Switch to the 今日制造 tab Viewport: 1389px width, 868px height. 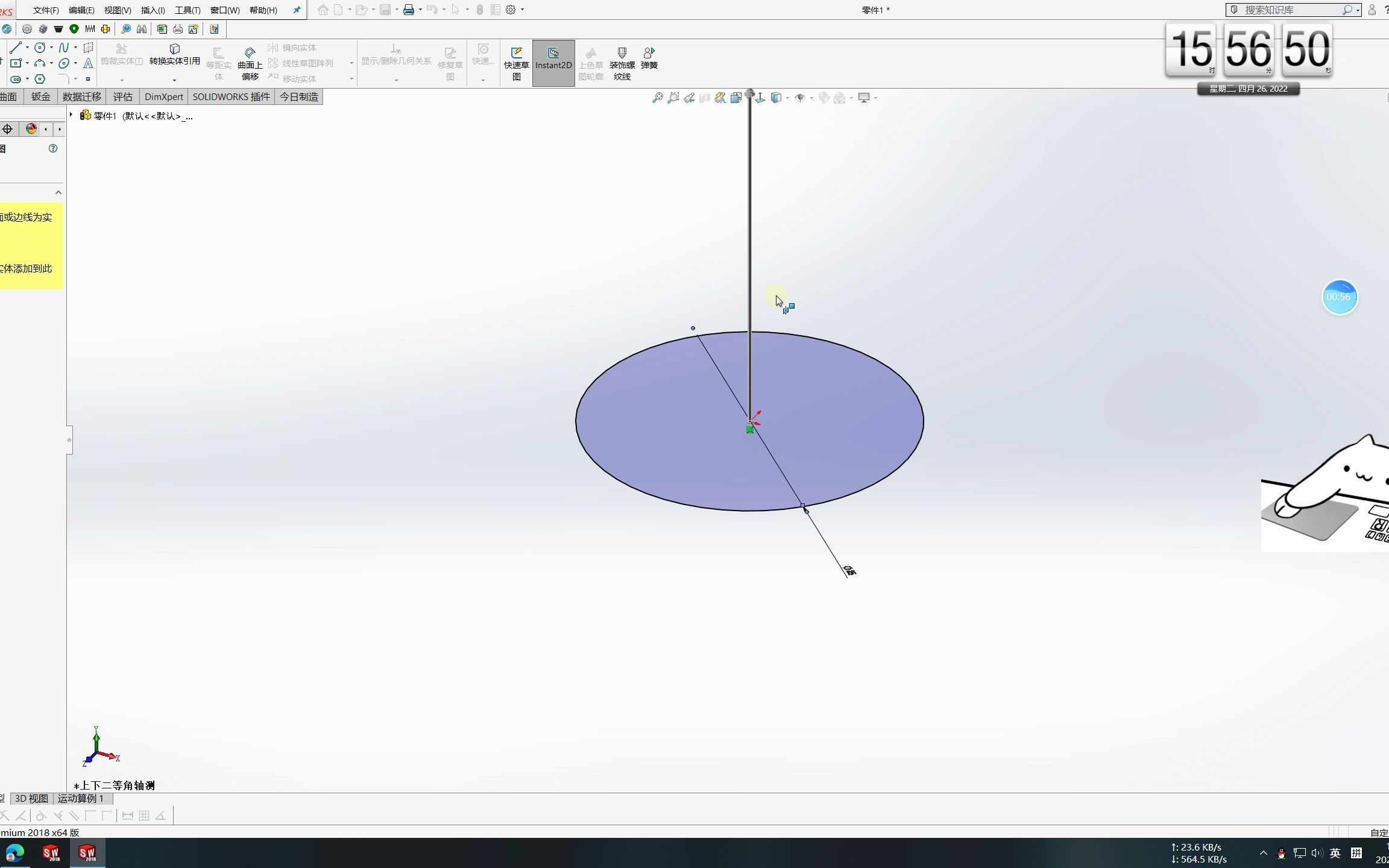[299, 96]
